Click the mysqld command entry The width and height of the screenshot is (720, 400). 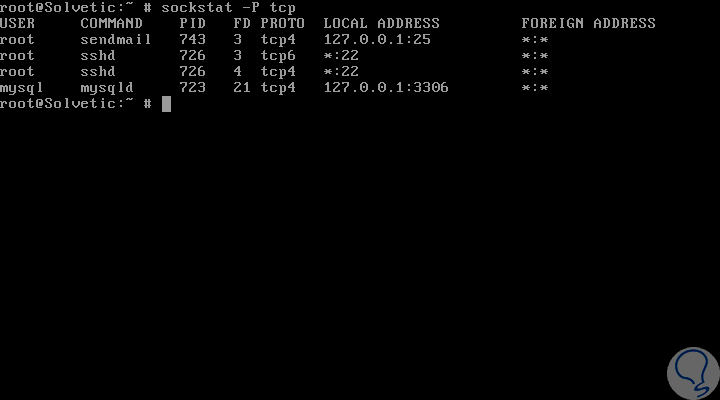[x=107, y=88]
